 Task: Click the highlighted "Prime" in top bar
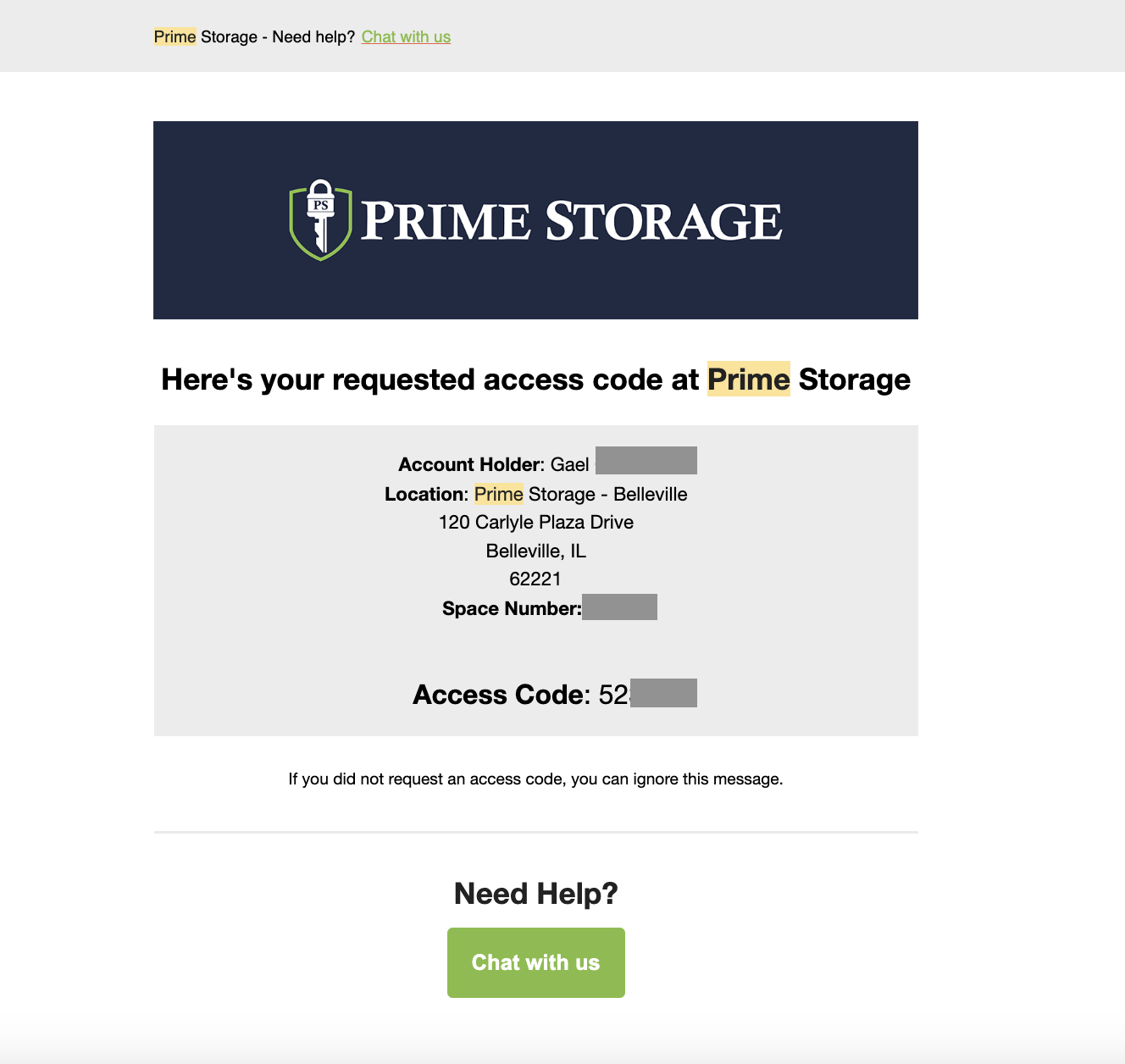[x=175, y=36]
